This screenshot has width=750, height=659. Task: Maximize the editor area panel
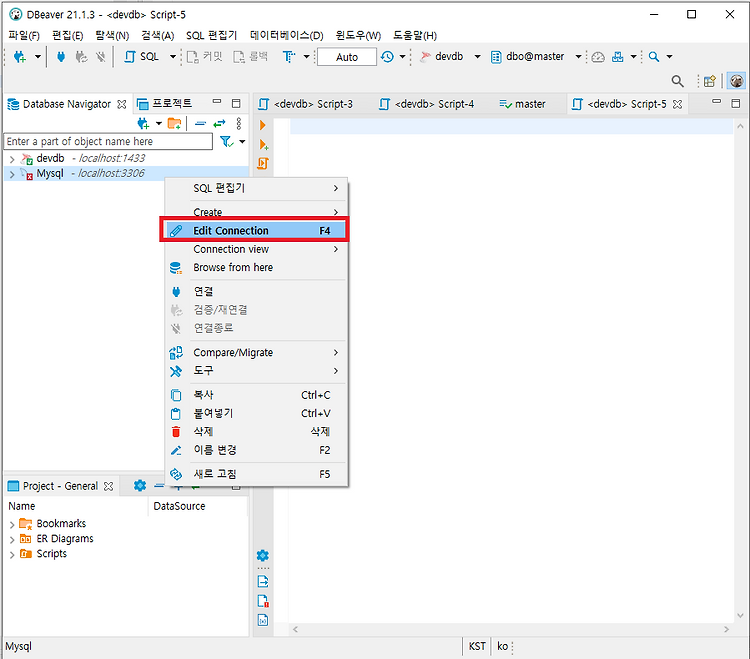coord(736,102)
